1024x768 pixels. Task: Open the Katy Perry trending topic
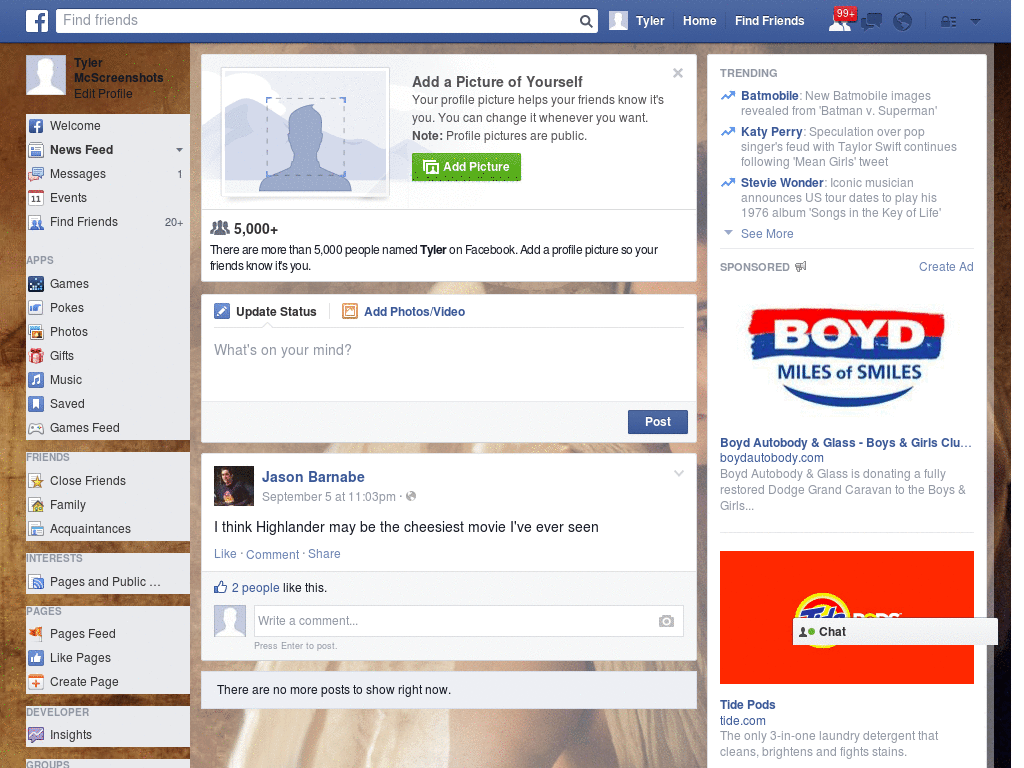771,132
